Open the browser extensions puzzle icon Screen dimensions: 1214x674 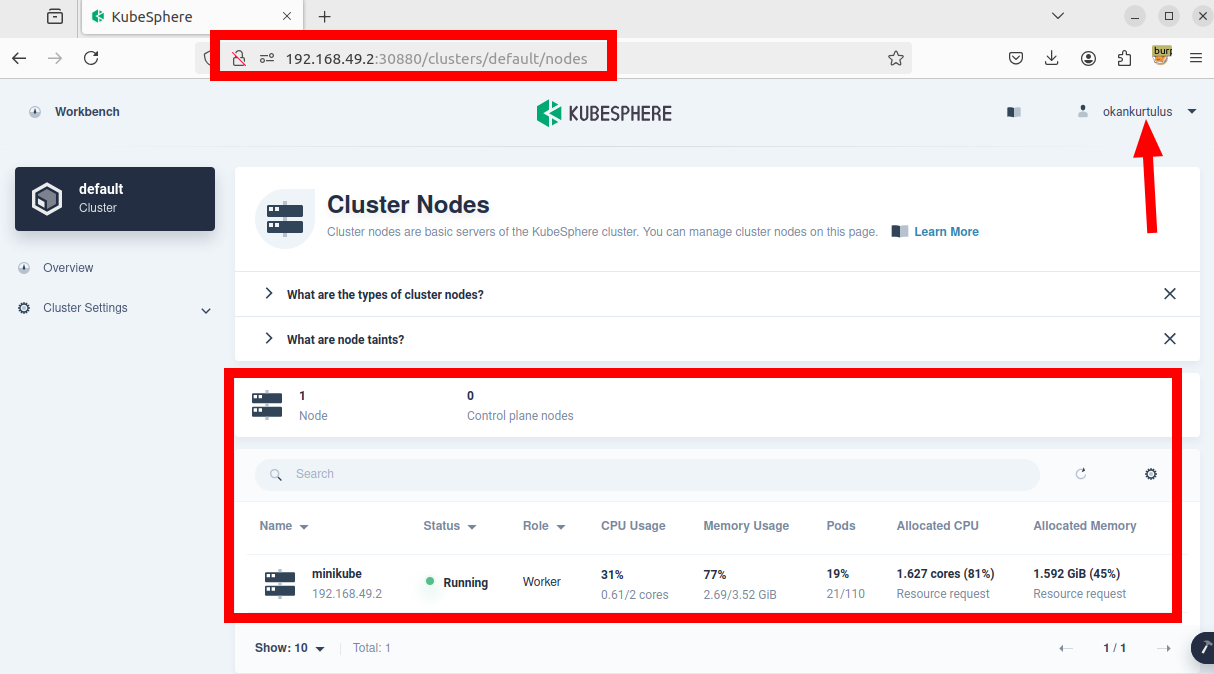coord(1124,58)
